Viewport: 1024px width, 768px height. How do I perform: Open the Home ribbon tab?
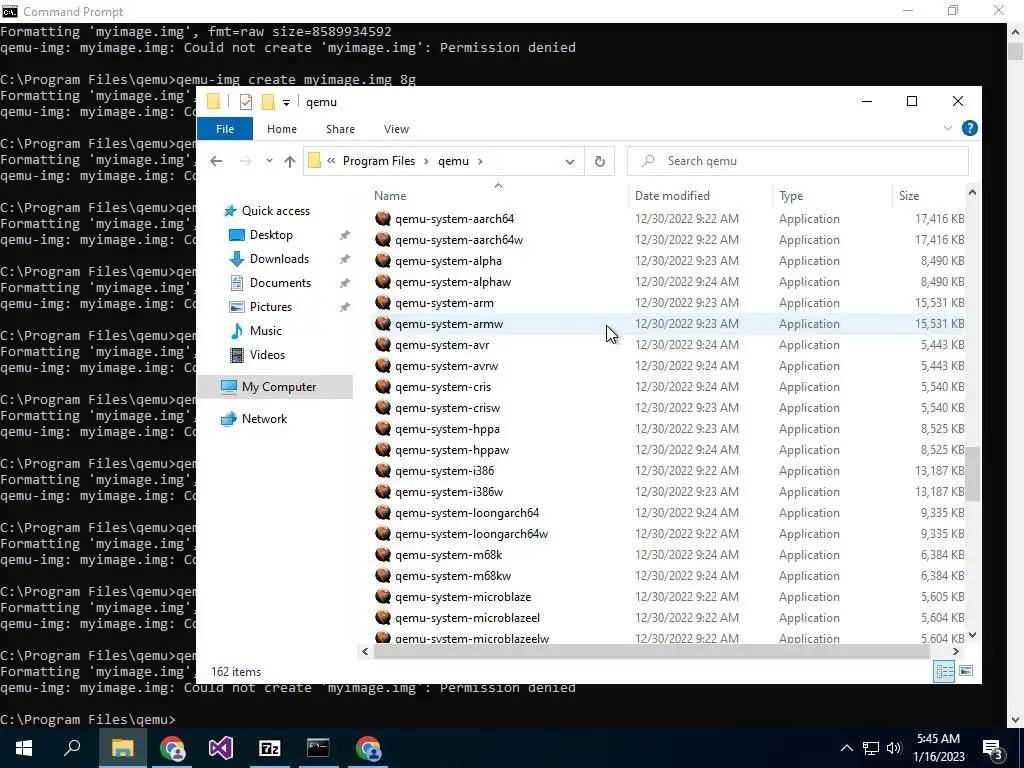[x=281, y=129]
